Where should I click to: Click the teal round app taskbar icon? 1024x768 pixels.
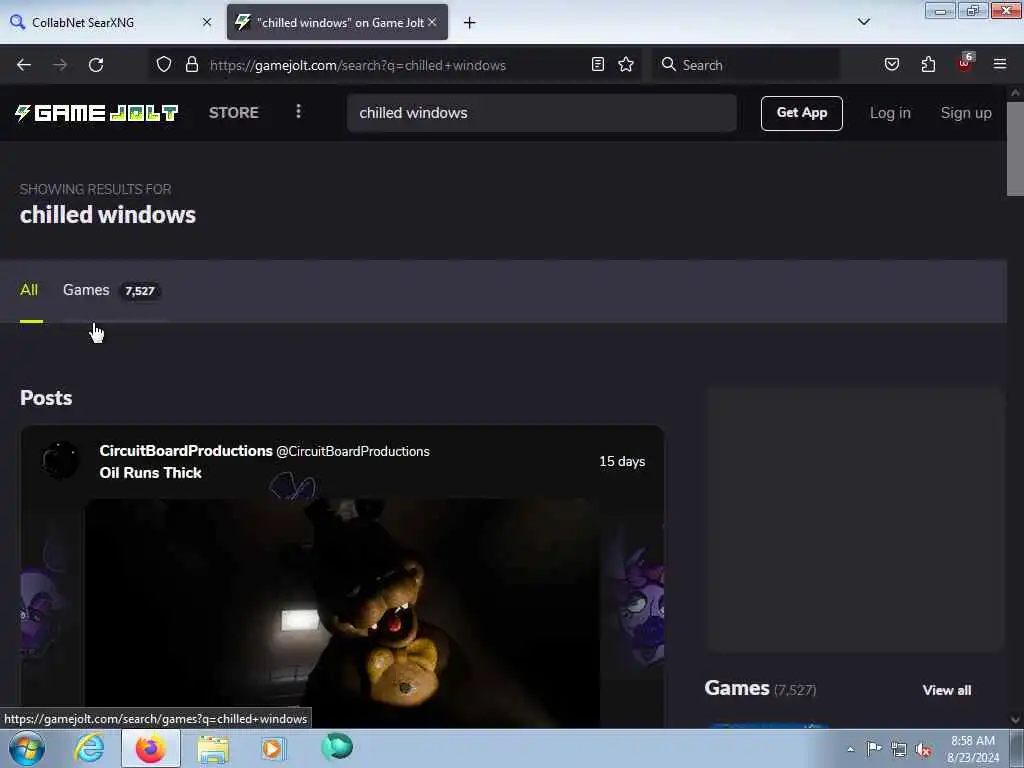[x=337, y=746]
